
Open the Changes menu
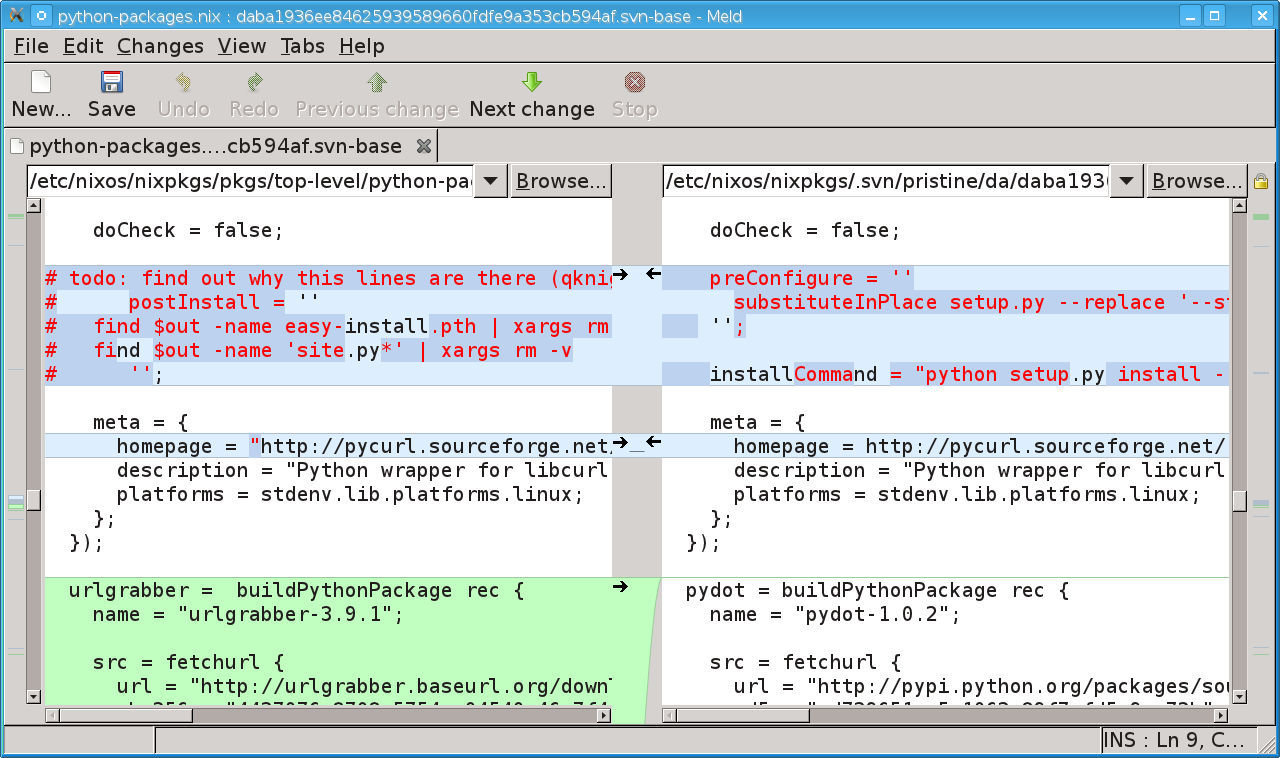coord(160,46)
